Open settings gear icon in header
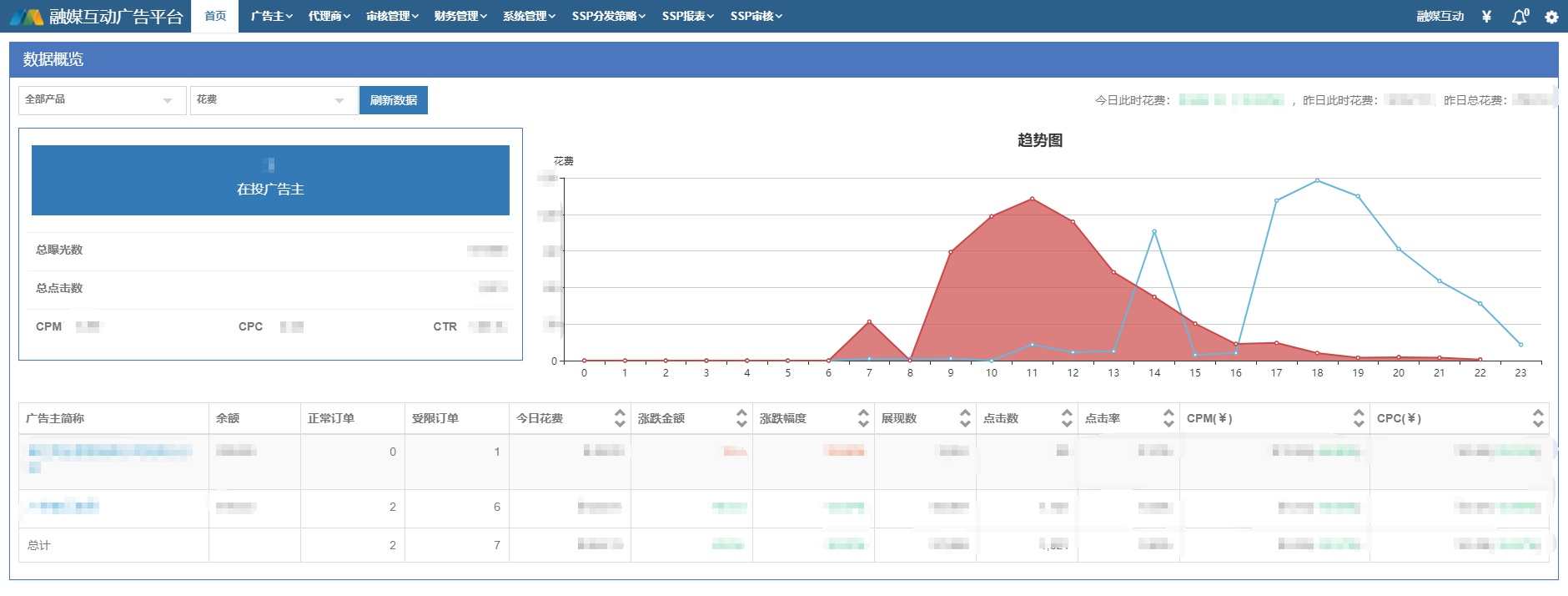The height and width of the screenshot is (596, 1568). click(x=1551, y=17)
